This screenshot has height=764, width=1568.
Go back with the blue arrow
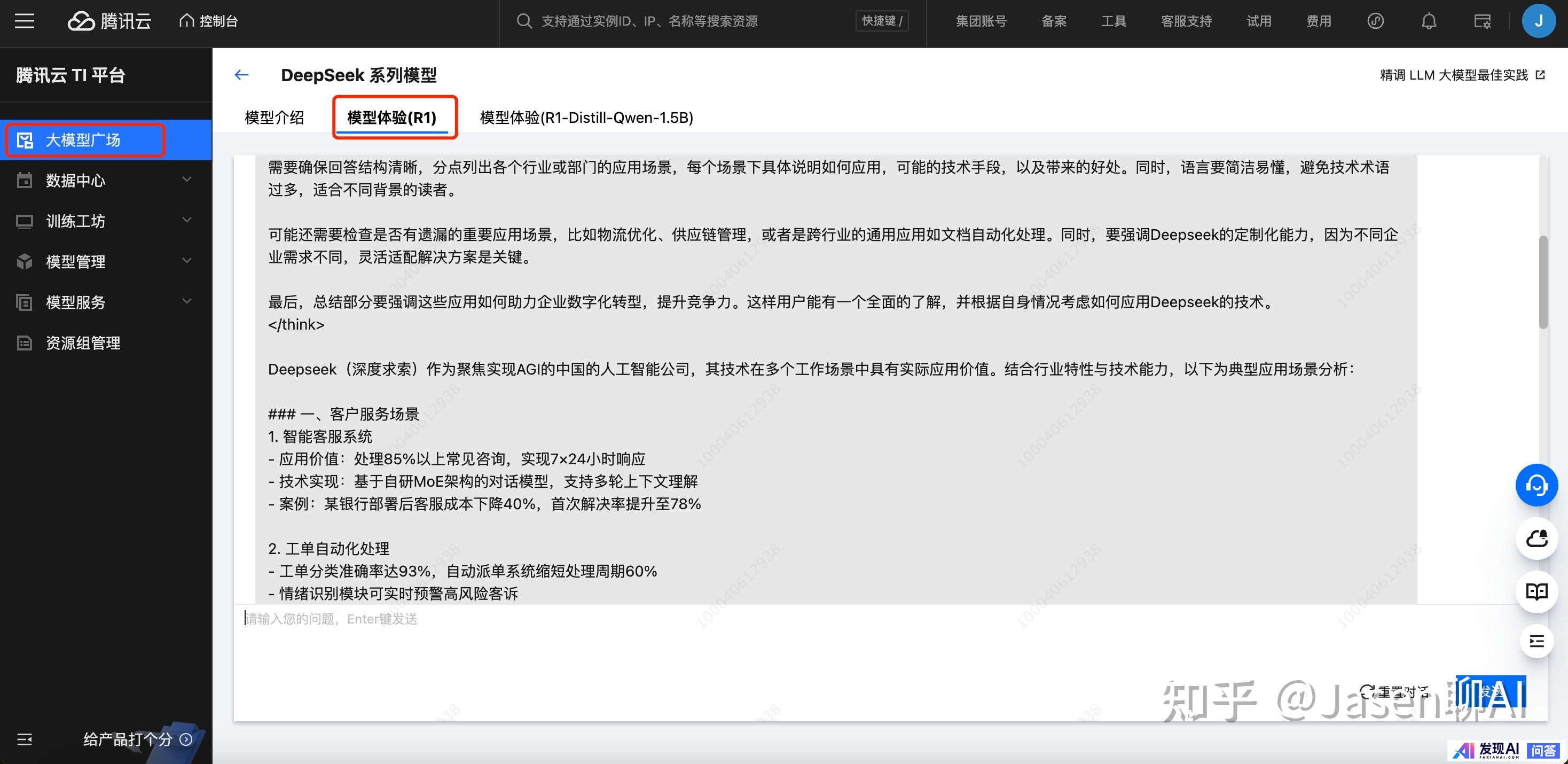(241, 75)
